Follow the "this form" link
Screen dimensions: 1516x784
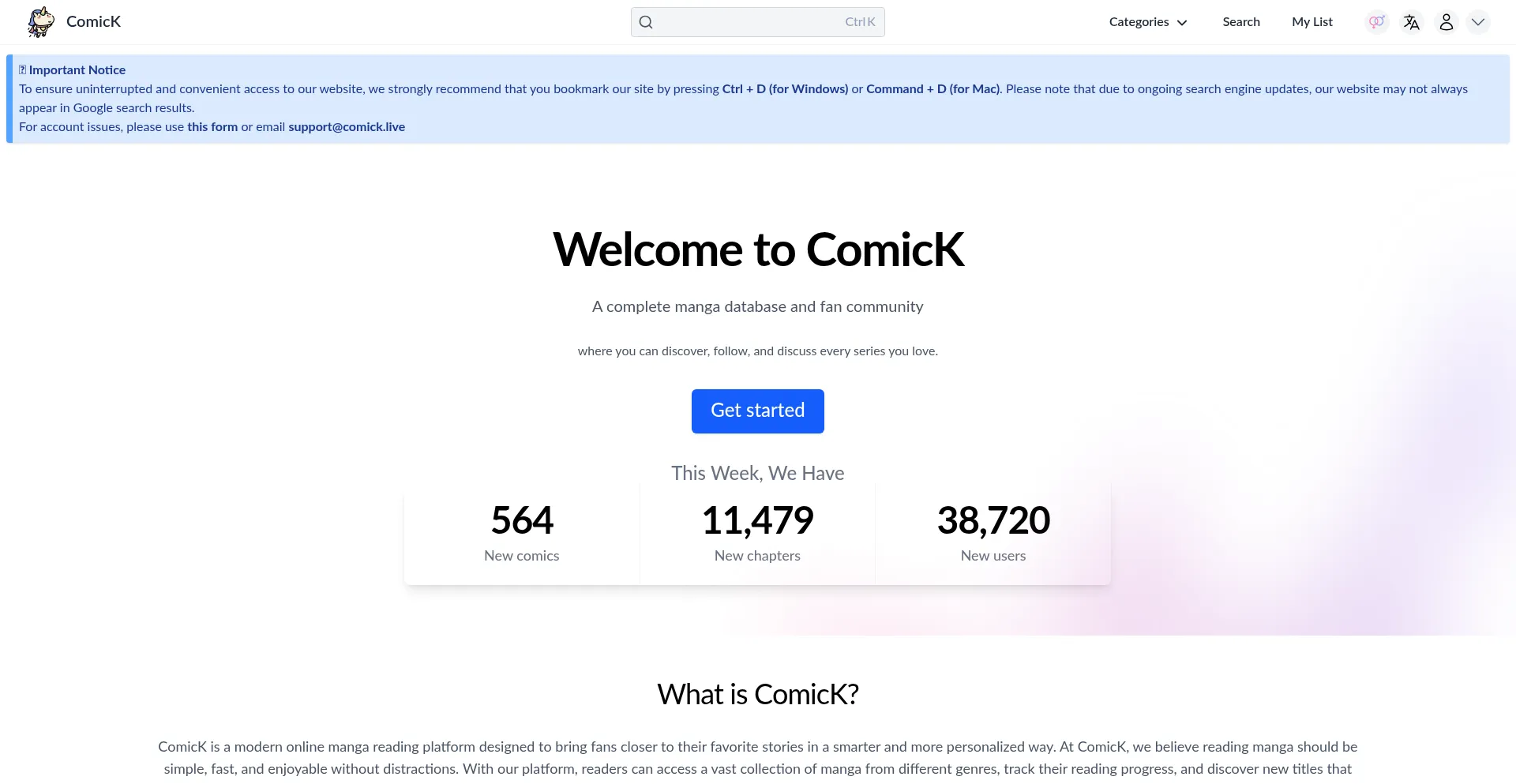point(212,127)
